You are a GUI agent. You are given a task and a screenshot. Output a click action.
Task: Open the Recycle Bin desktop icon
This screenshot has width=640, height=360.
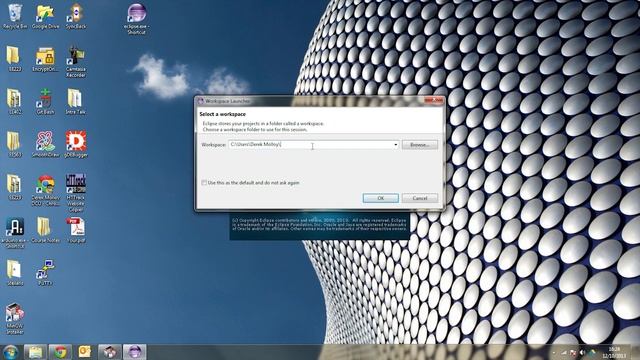click(x=15, y=16)
